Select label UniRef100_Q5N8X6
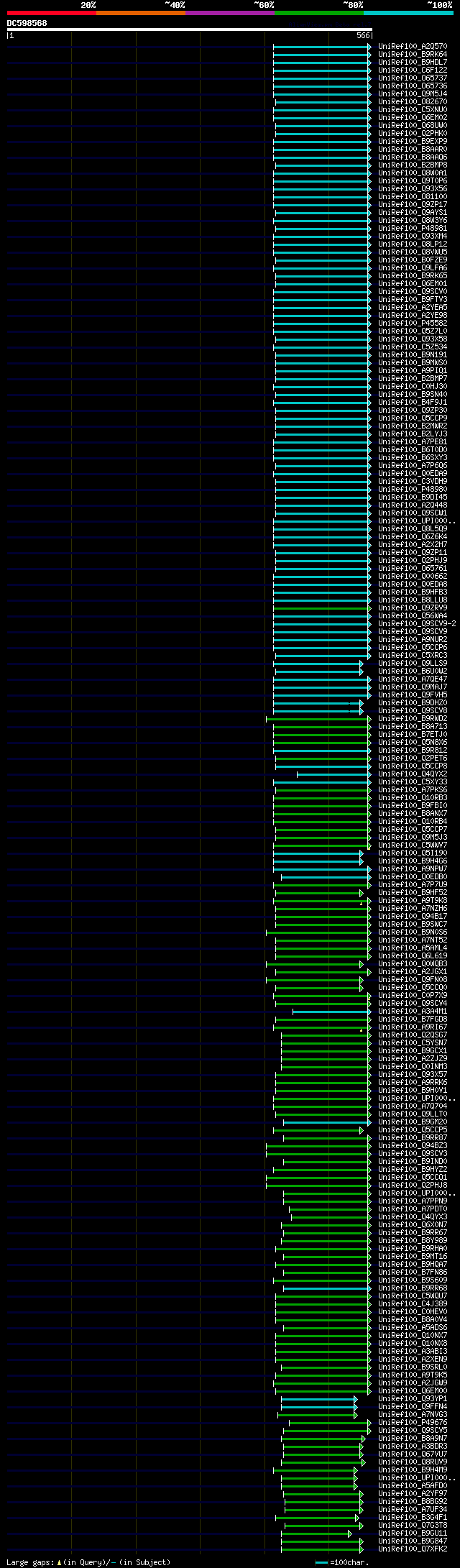Viewport: 460px width, 1568px height. pyautogui.click(x=413, y=743)
